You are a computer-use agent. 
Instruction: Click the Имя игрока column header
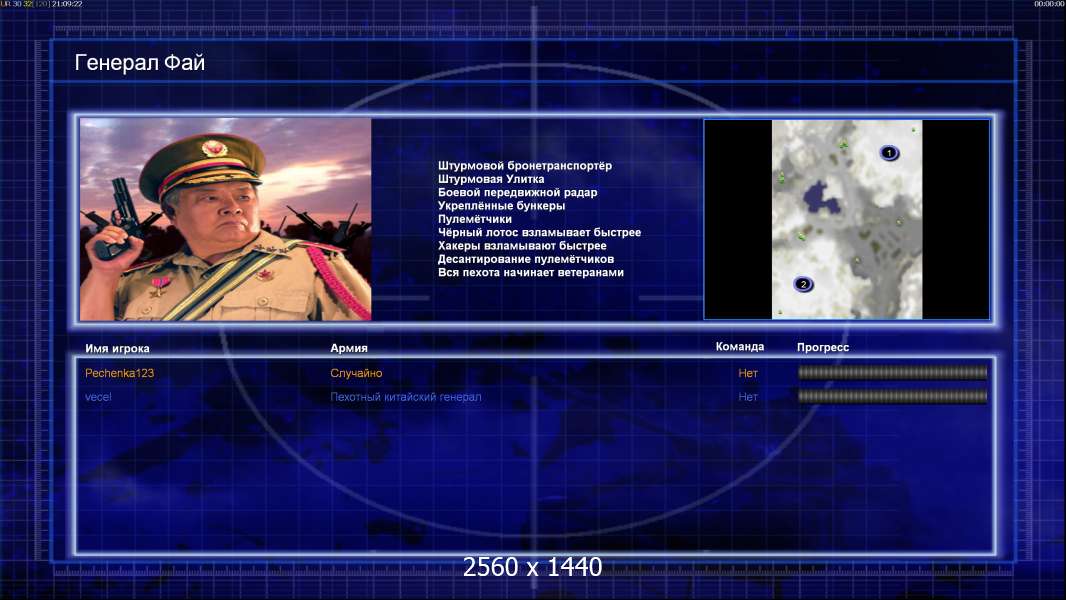click(x=118, y=349)
